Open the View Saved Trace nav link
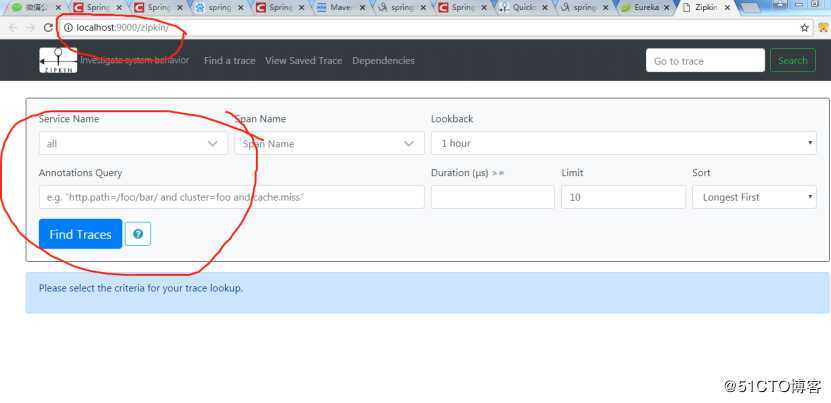 click(304, 60)
